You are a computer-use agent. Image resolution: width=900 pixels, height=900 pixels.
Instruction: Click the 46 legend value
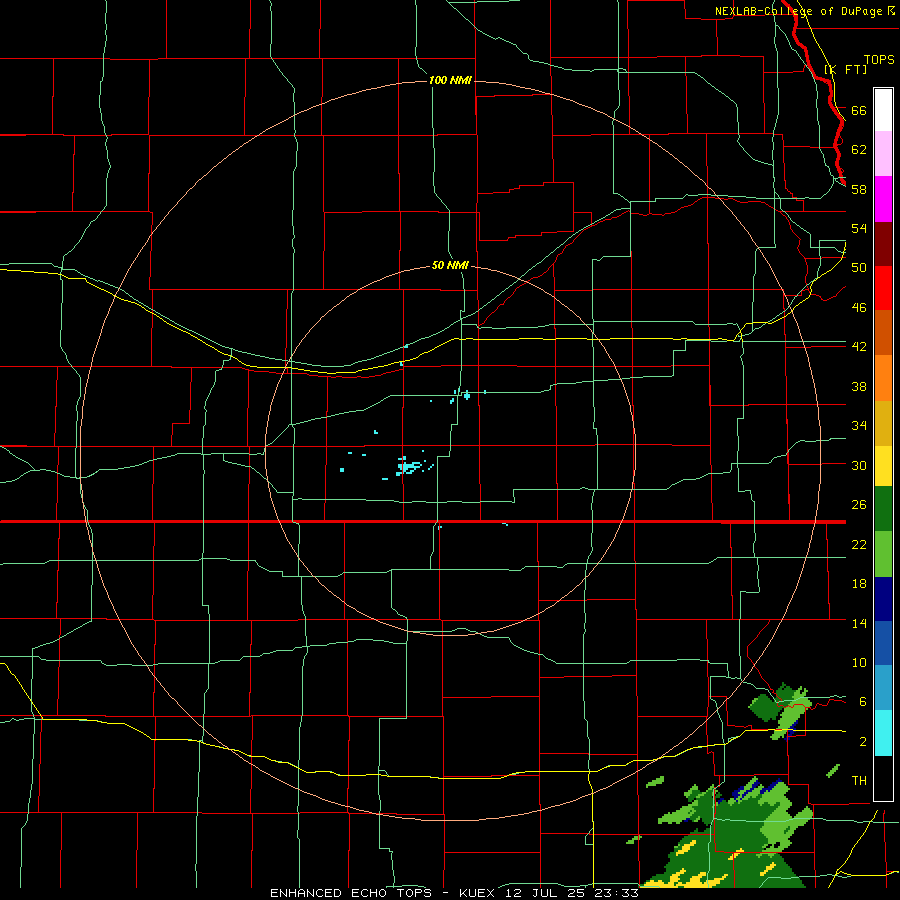click(x=859, y=307)
